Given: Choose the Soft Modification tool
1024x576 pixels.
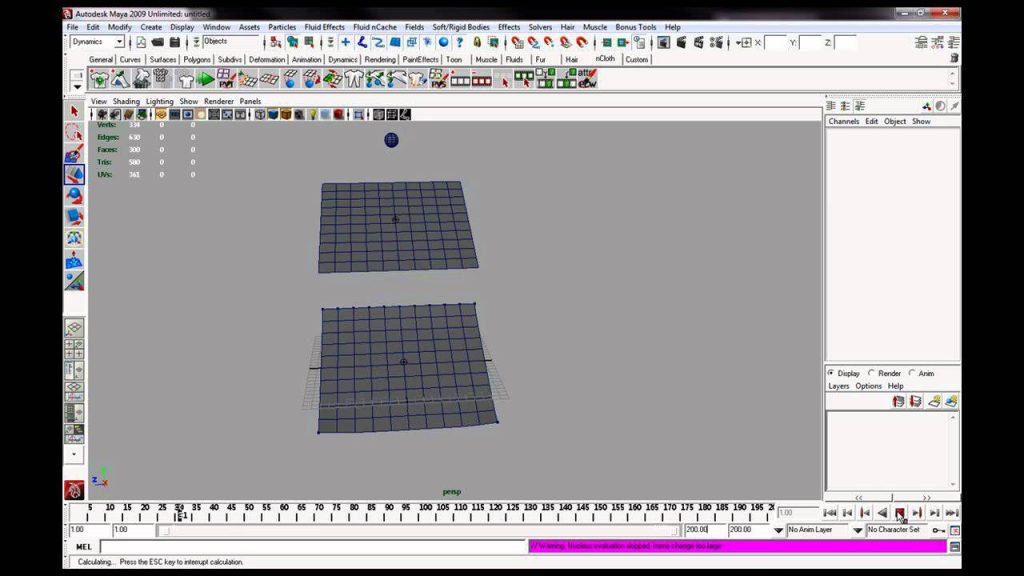Looking at the screenshot, I should point(74,259).
